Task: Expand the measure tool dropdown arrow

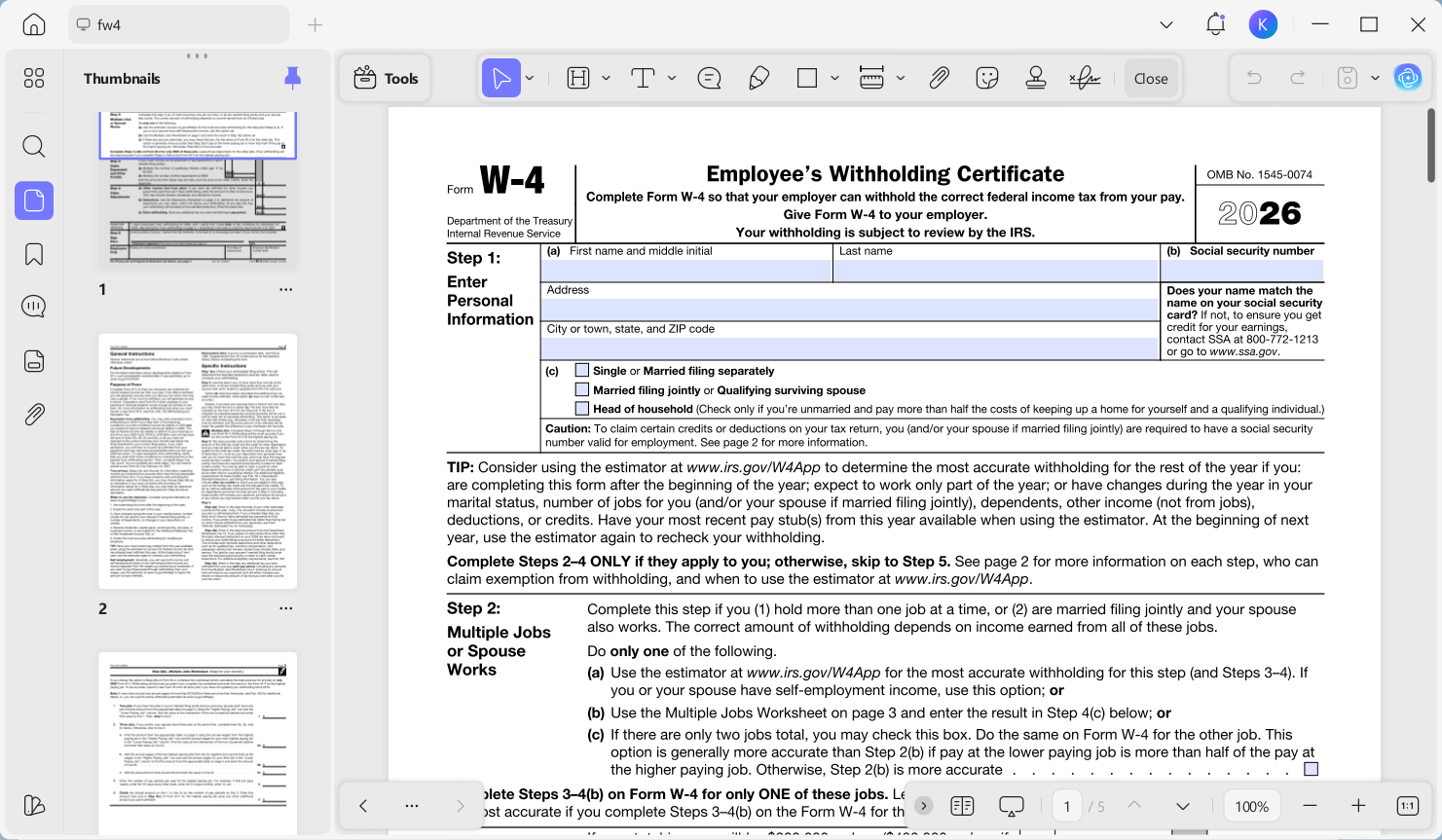Action: 901,78
